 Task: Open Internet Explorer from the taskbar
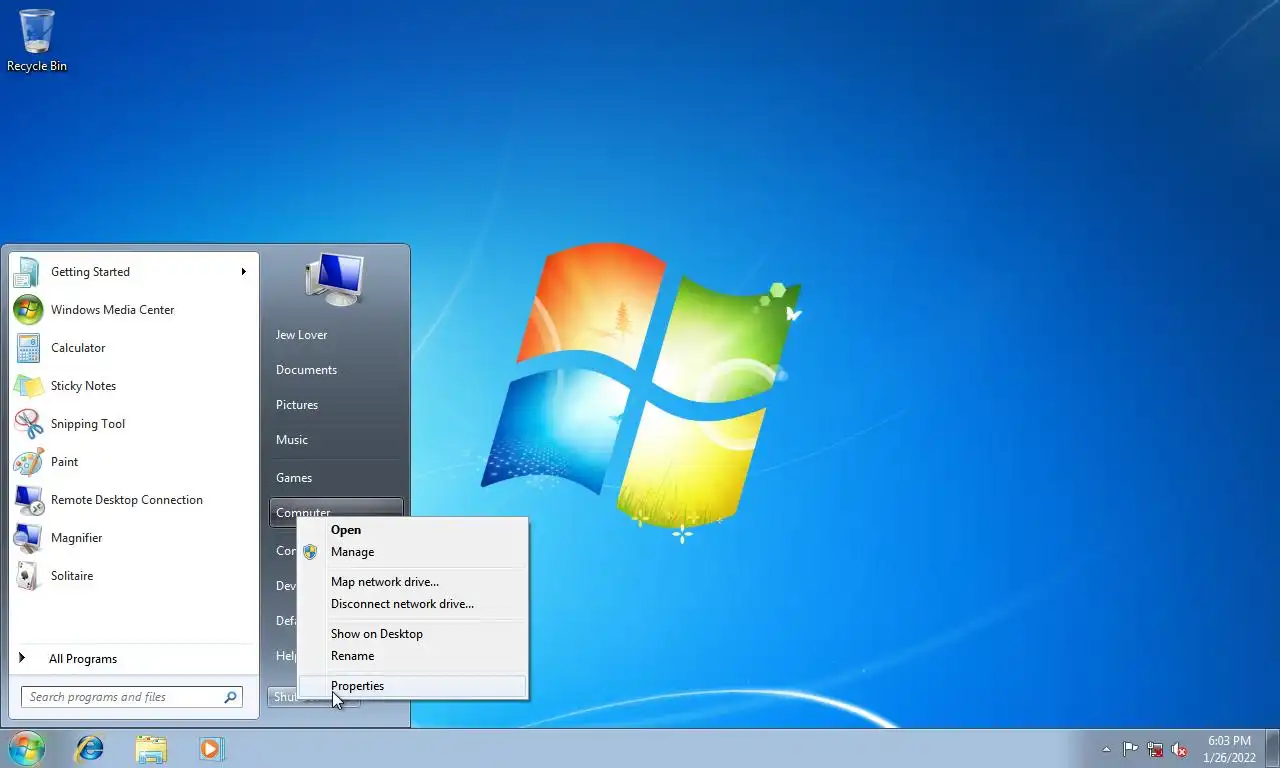coord(90,748)
